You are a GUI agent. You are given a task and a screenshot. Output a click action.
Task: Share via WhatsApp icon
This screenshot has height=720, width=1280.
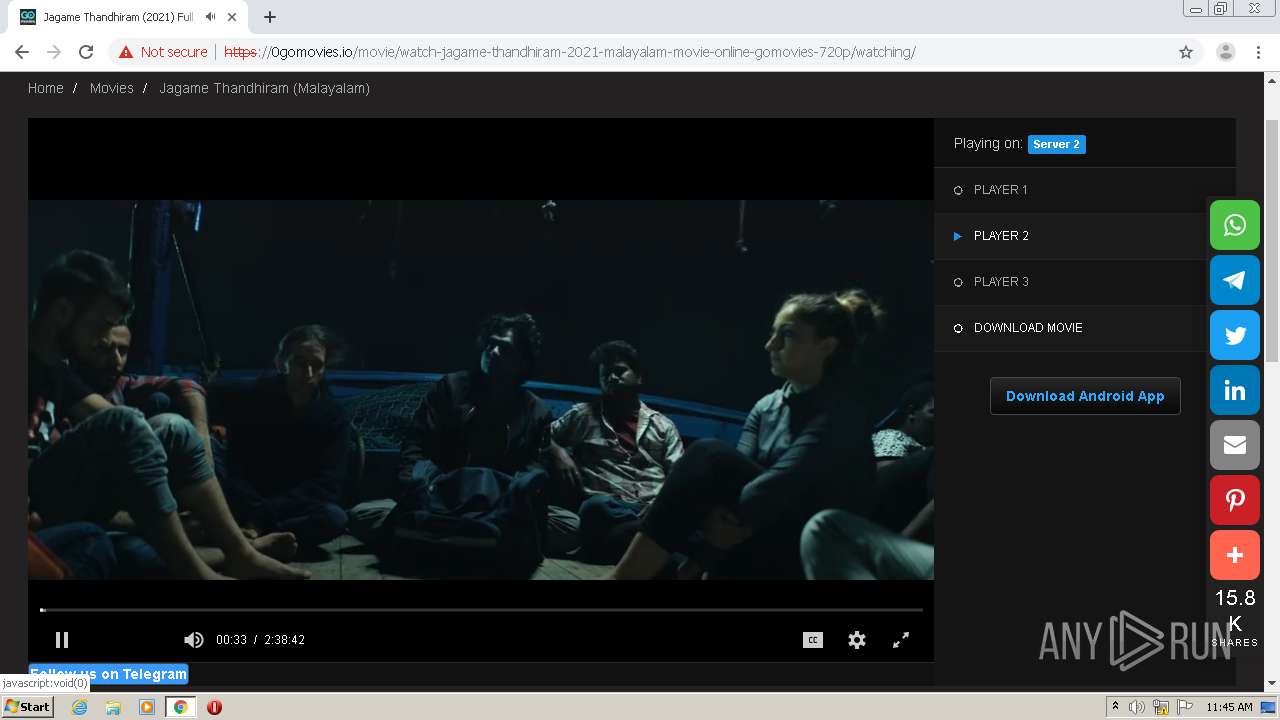[x=1235, y=225]
